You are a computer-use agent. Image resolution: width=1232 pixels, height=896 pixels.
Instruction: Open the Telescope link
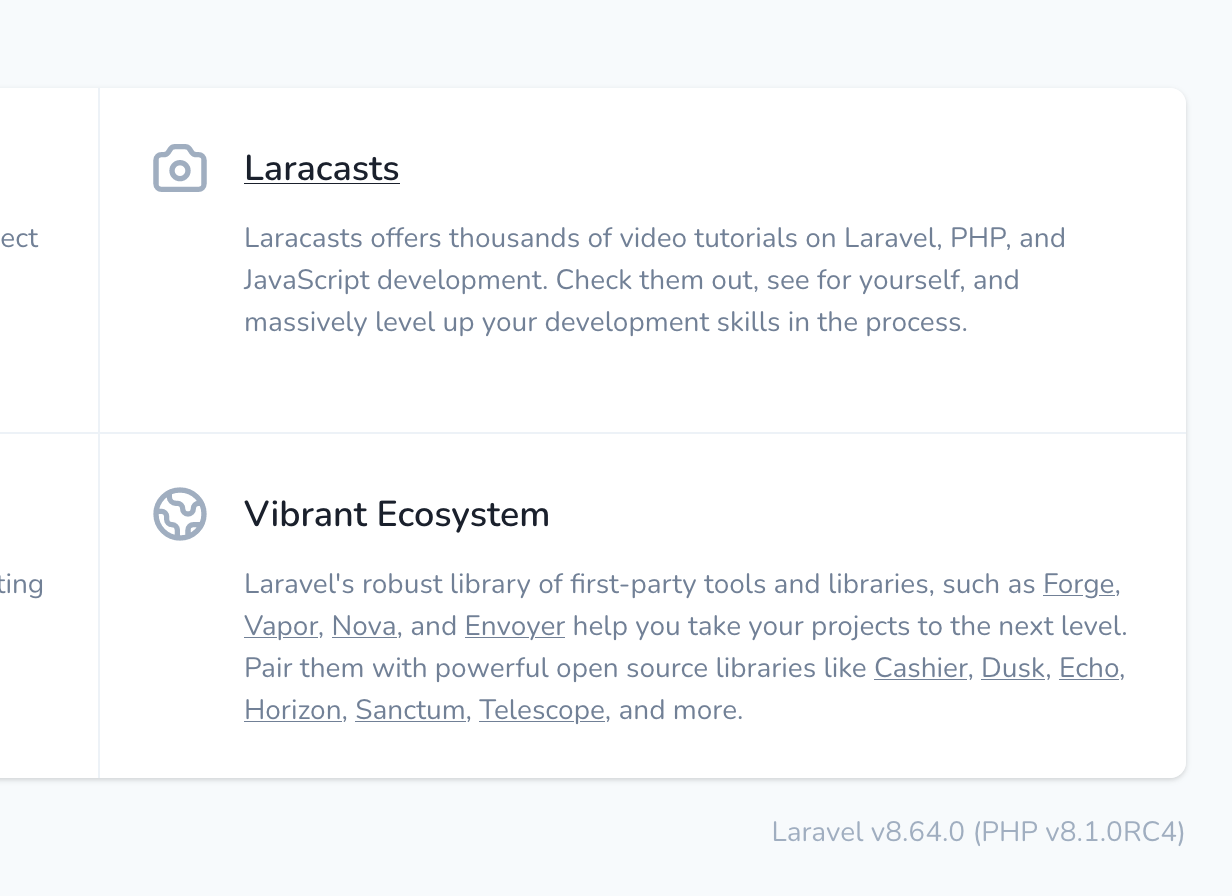pyautogui.click(x=542, y=711)
